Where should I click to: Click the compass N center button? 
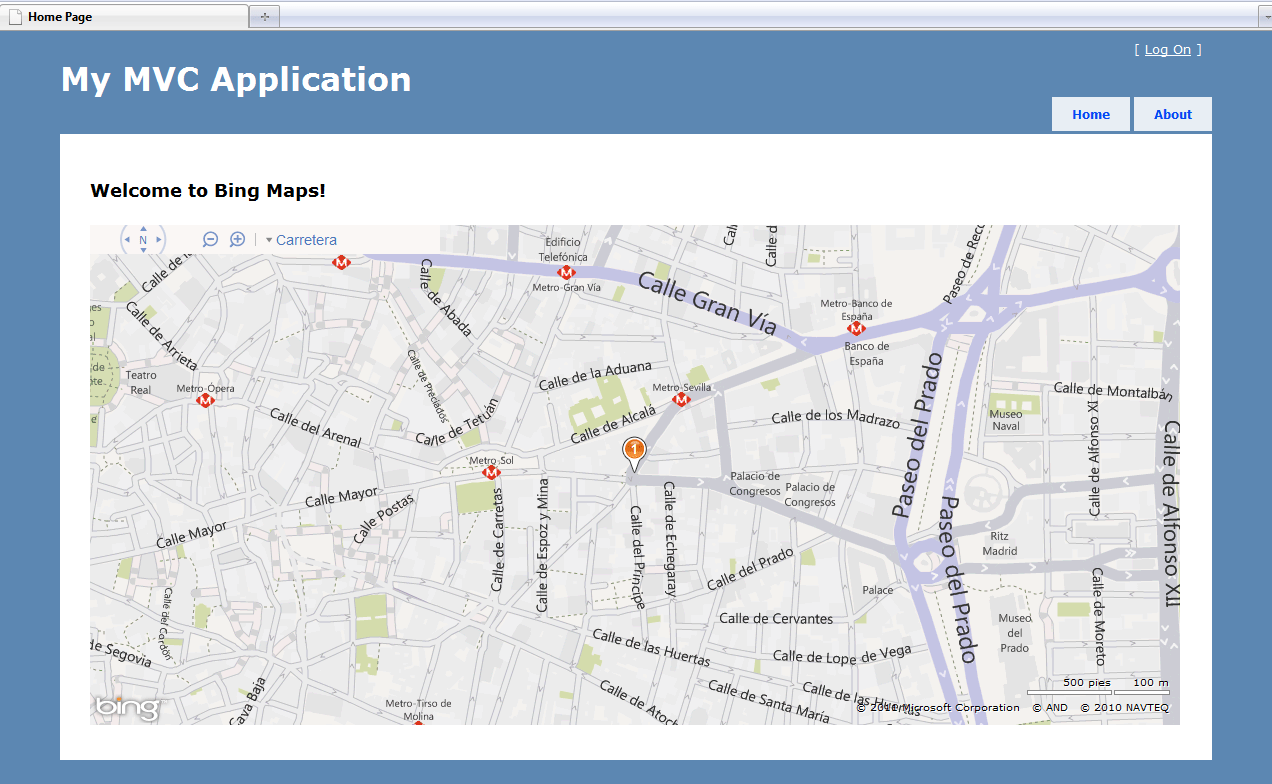[x=143, y=240]
